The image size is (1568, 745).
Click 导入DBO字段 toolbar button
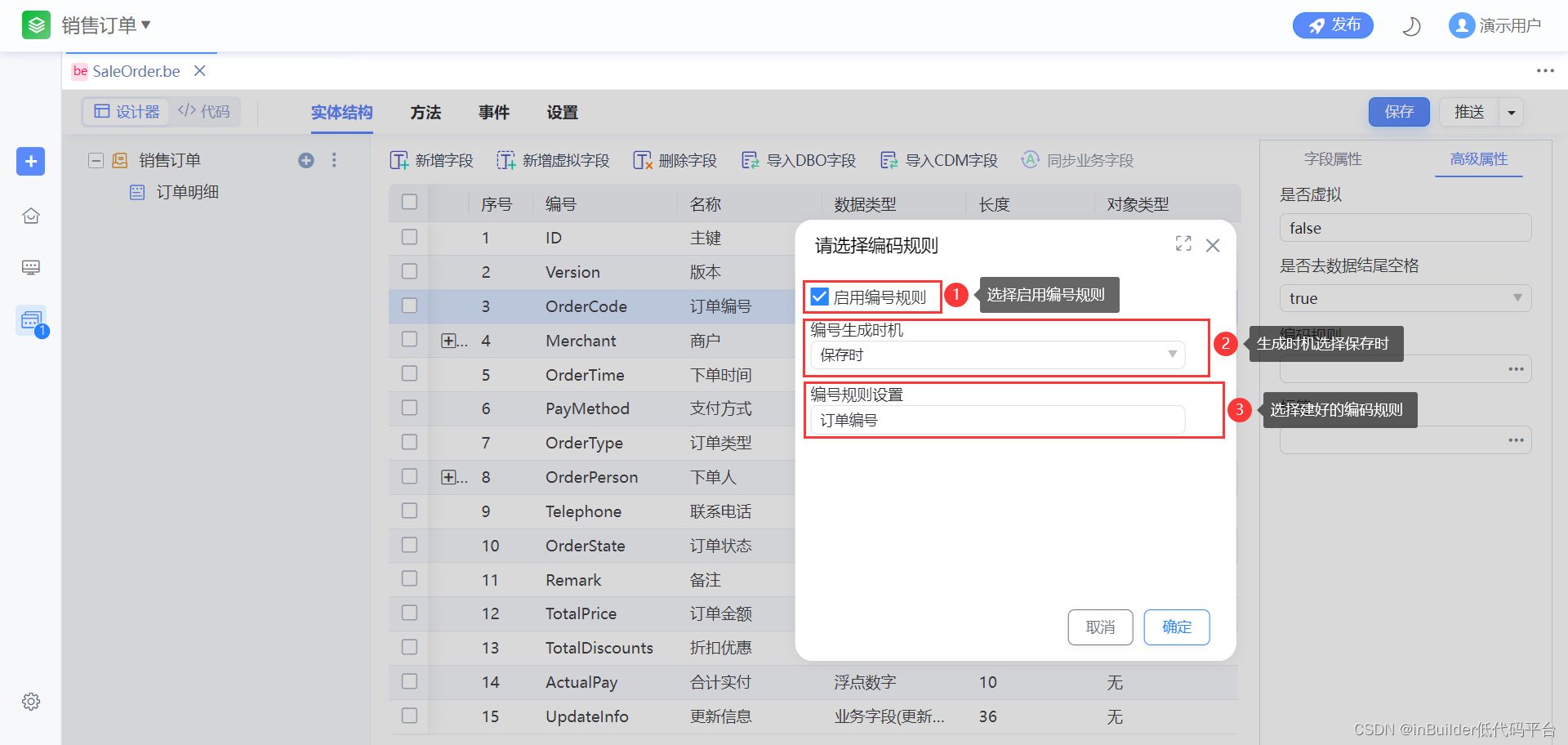pyautogui.click(x=799, y=161)
